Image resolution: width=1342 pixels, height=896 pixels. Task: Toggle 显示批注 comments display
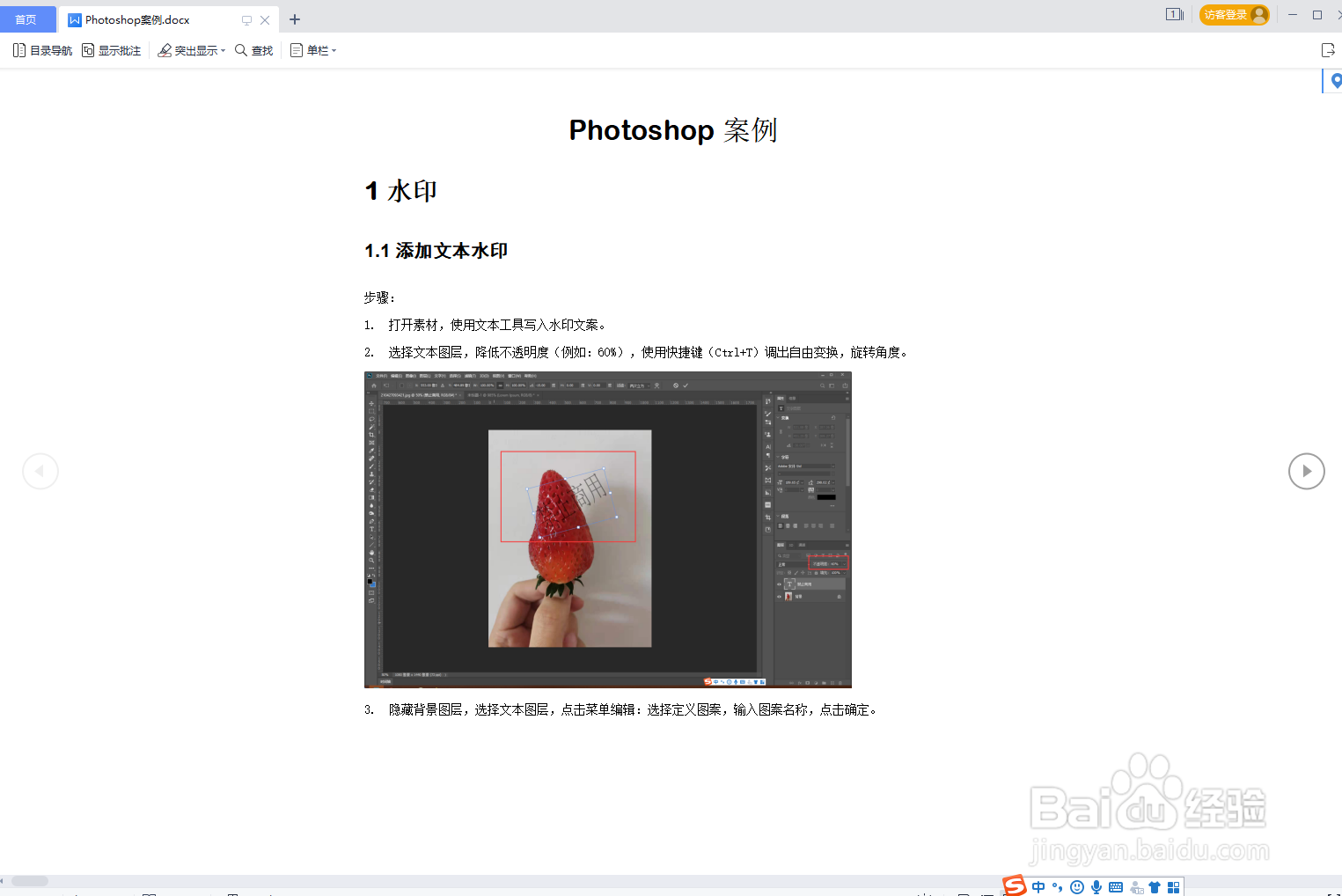coord(111,50)
